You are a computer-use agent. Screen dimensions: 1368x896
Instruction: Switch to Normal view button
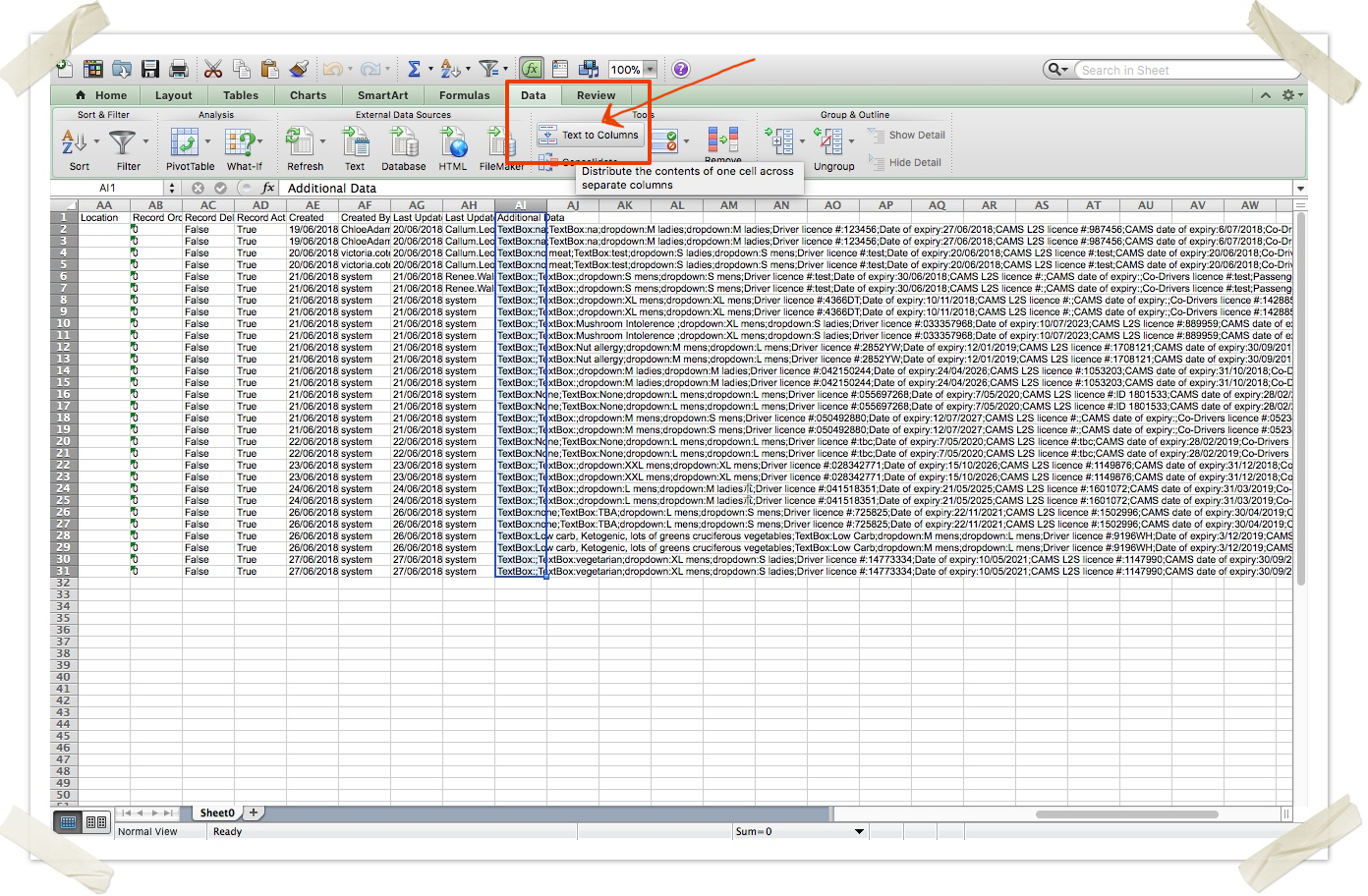(68, 822)
